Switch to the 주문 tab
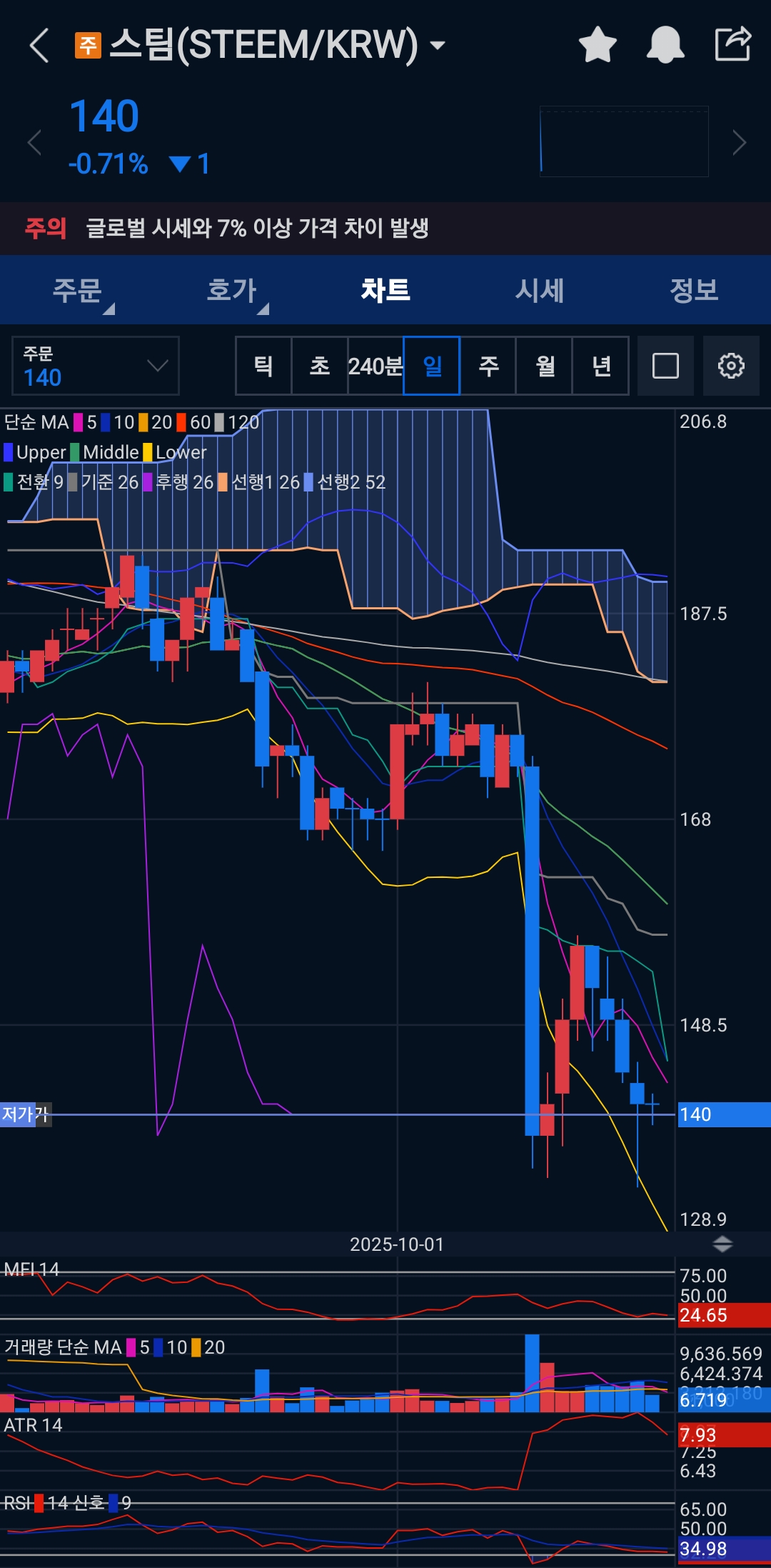Viewport: 771px width, 1568px height. pyautogui.click(x=77, y=290)
